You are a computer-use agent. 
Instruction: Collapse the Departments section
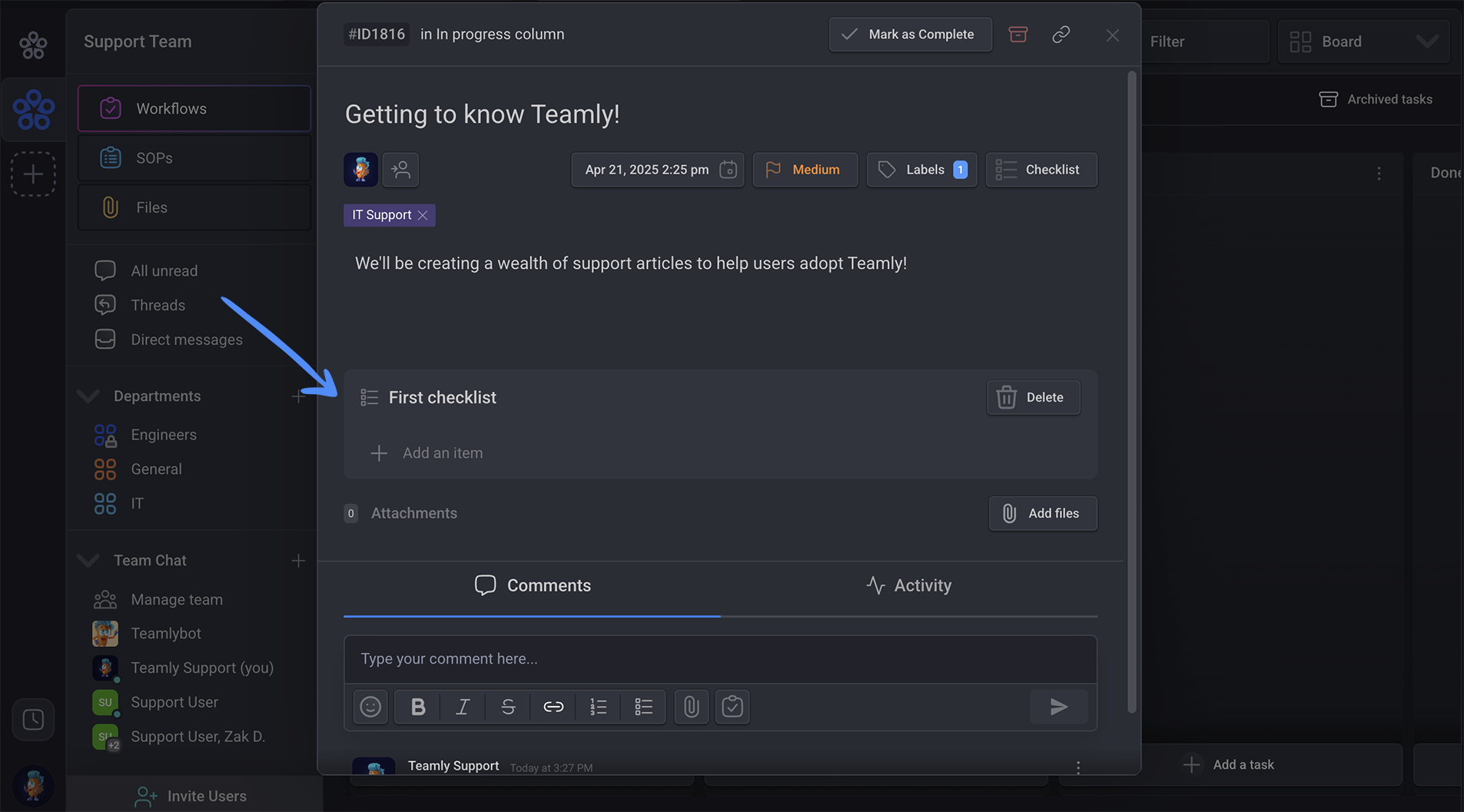click(x=88, y=396)
